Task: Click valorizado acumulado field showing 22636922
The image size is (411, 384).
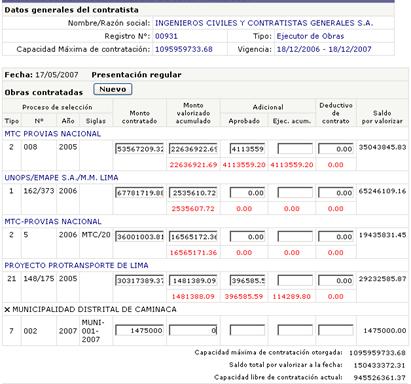Action: click(x=193, y=149)
